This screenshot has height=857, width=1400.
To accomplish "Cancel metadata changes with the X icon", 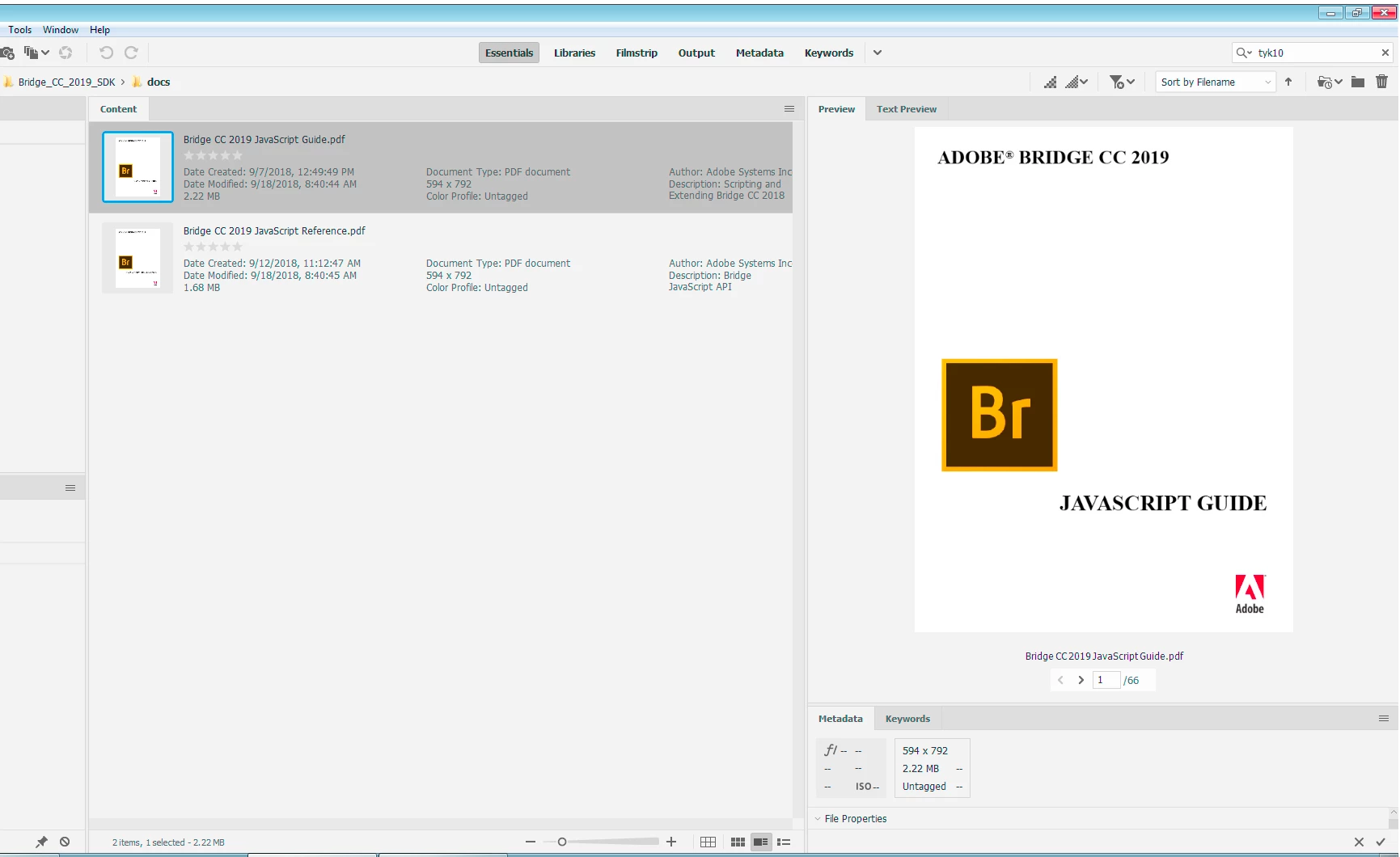I will (1359, 842).
